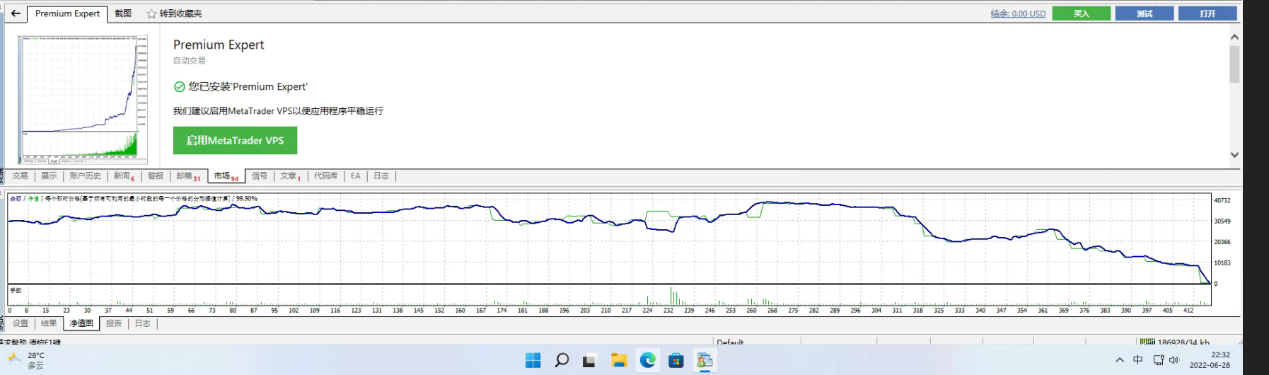
Task: Click the 结余: 0.00 USD link
Action: [x=1017, y=14]
